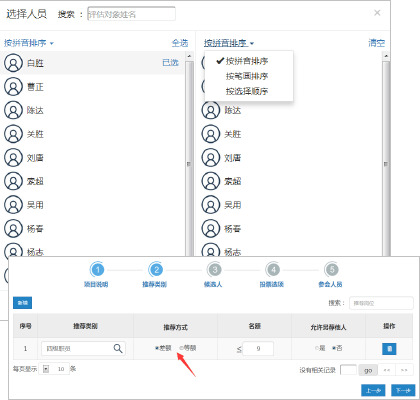Select the 等额 radio option
This screenshot has height=400, width=420.
[182, 348]
